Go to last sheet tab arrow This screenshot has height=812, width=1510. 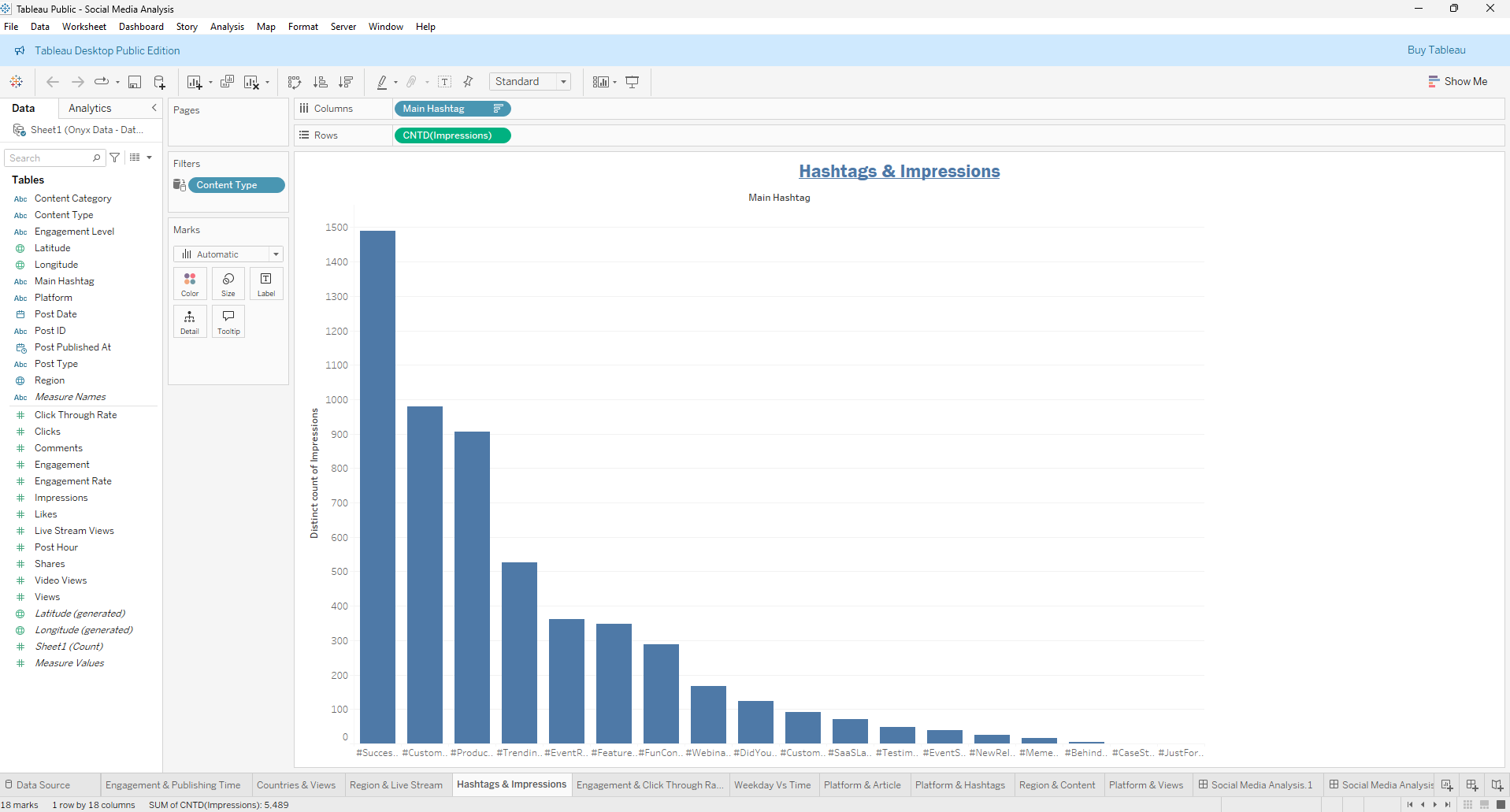coord(1448,805)
